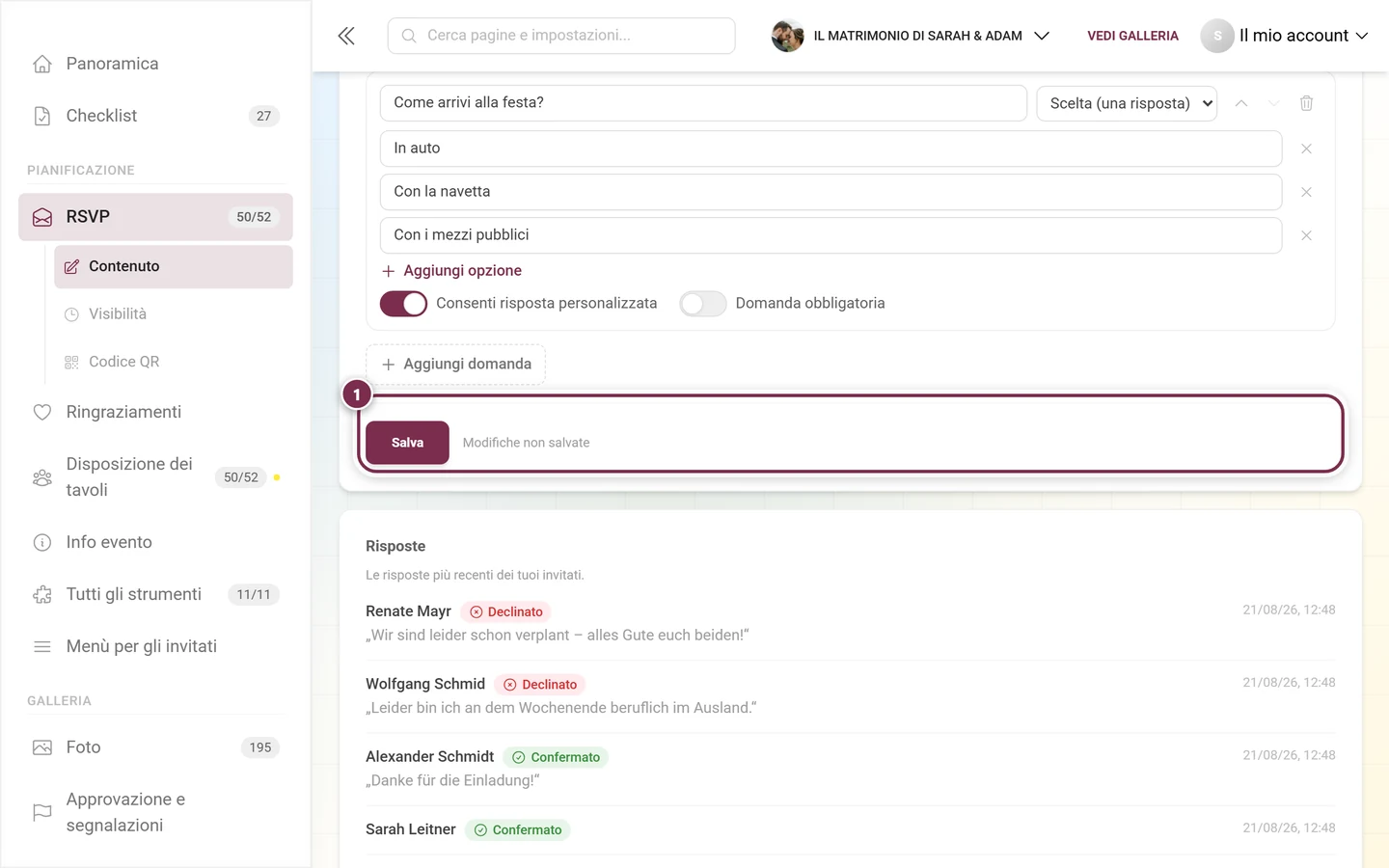Click the search magnifier icon
The image size is (1389, 868).
click(409, 36)
